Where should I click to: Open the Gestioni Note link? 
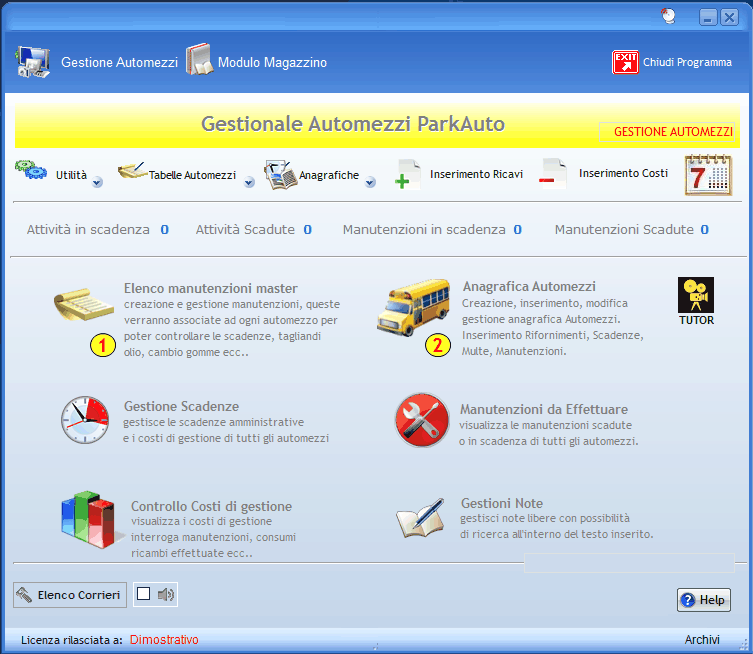(x=502, y=503)
